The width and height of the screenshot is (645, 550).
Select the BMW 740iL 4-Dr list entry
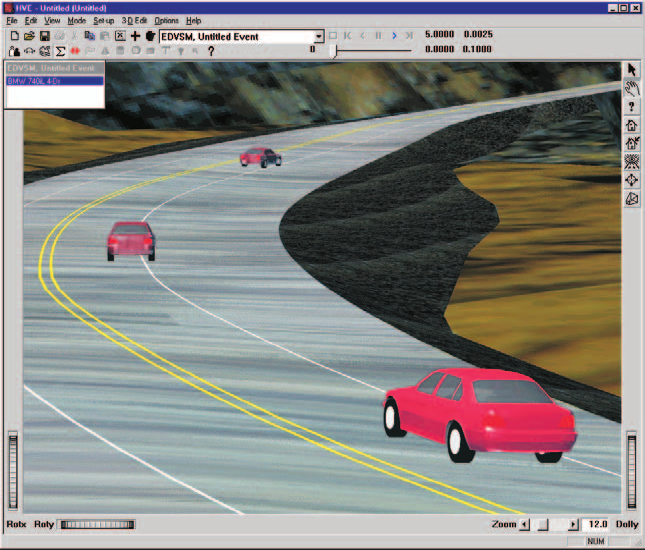tap(55, 81)
